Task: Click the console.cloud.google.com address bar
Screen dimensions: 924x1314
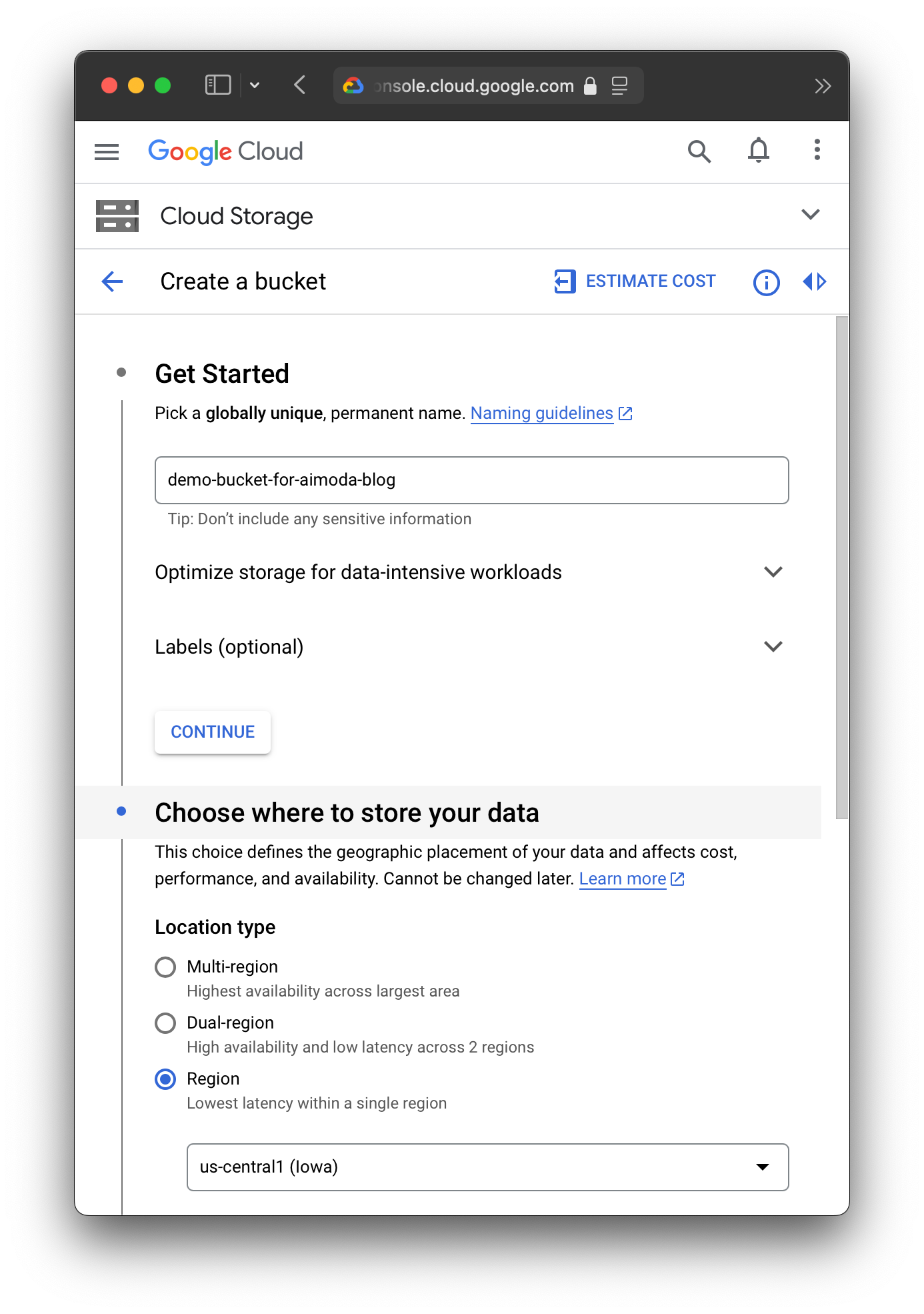Action: click(x=488, y=85)
